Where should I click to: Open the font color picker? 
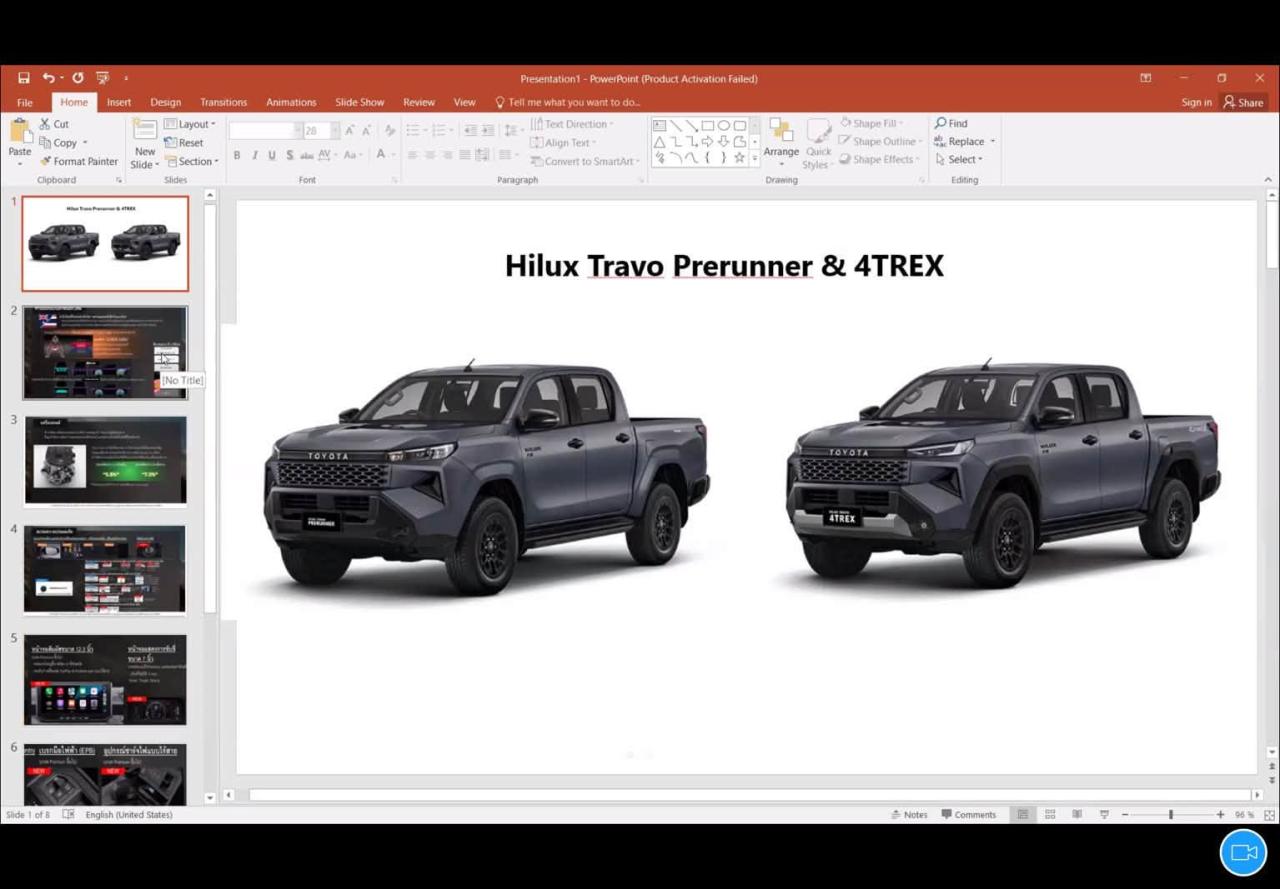[383, 155]
